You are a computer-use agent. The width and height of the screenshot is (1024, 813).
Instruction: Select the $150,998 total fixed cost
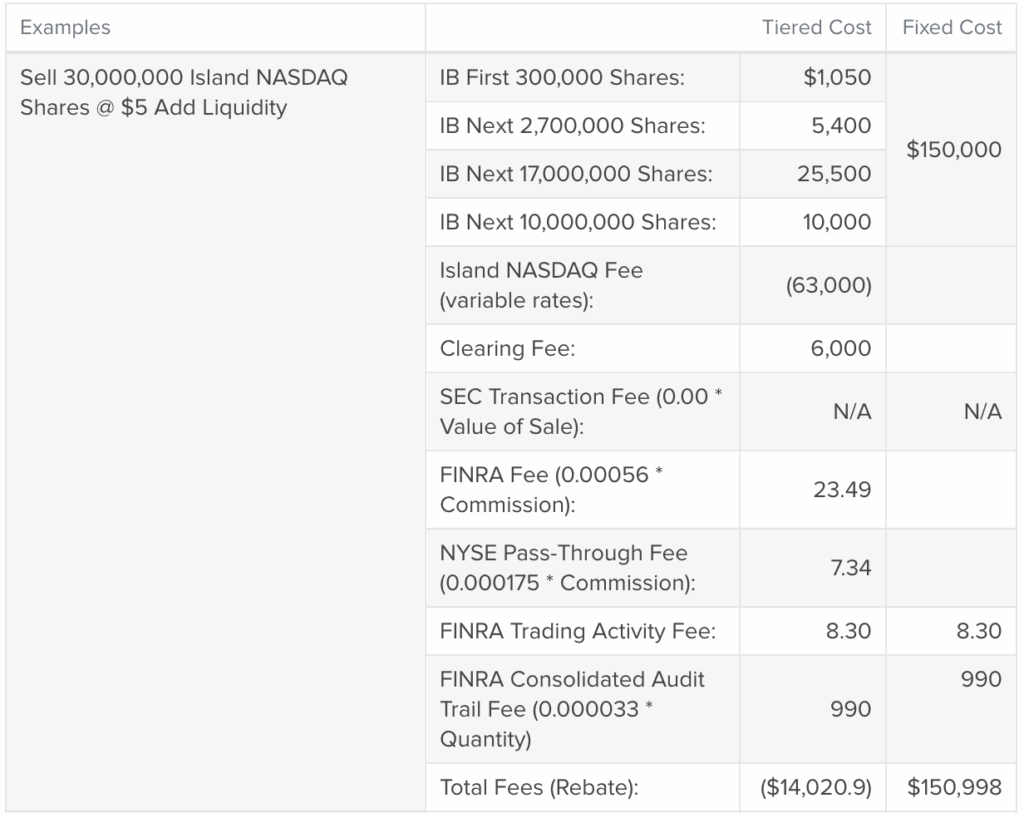point(953,788)
